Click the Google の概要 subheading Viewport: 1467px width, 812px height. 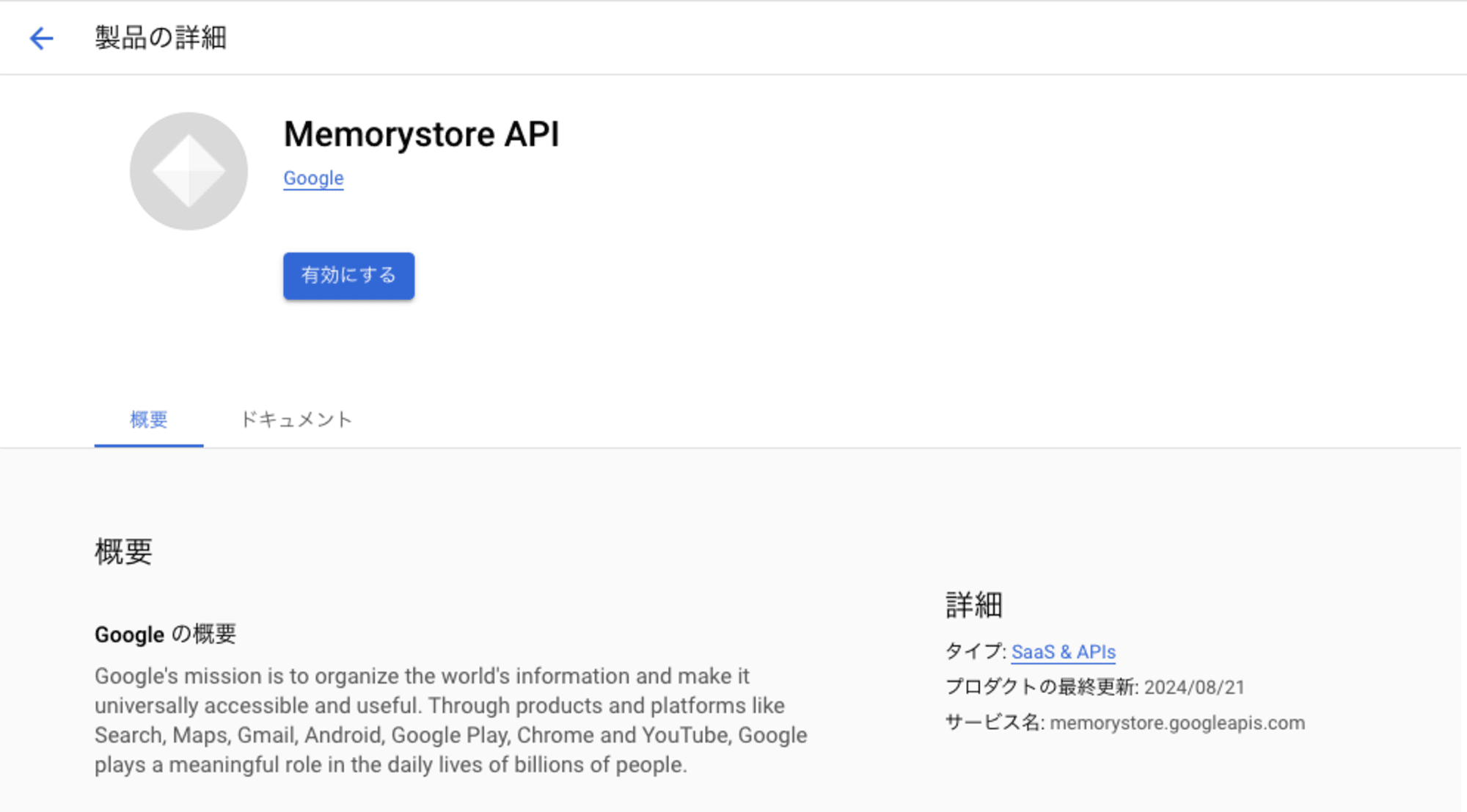[165, 634]
